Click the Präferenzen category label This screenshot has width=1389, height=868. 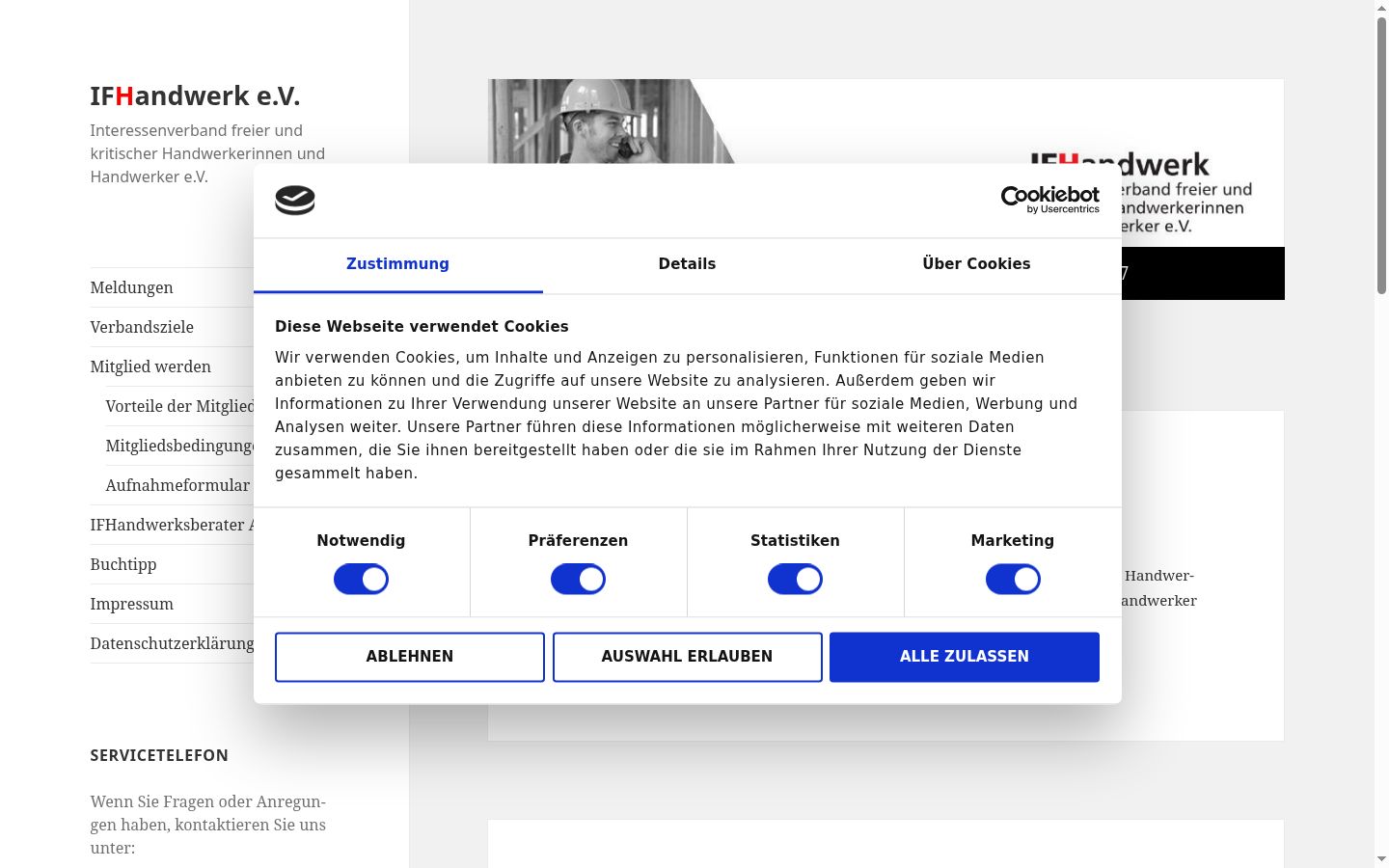point(578,541)
